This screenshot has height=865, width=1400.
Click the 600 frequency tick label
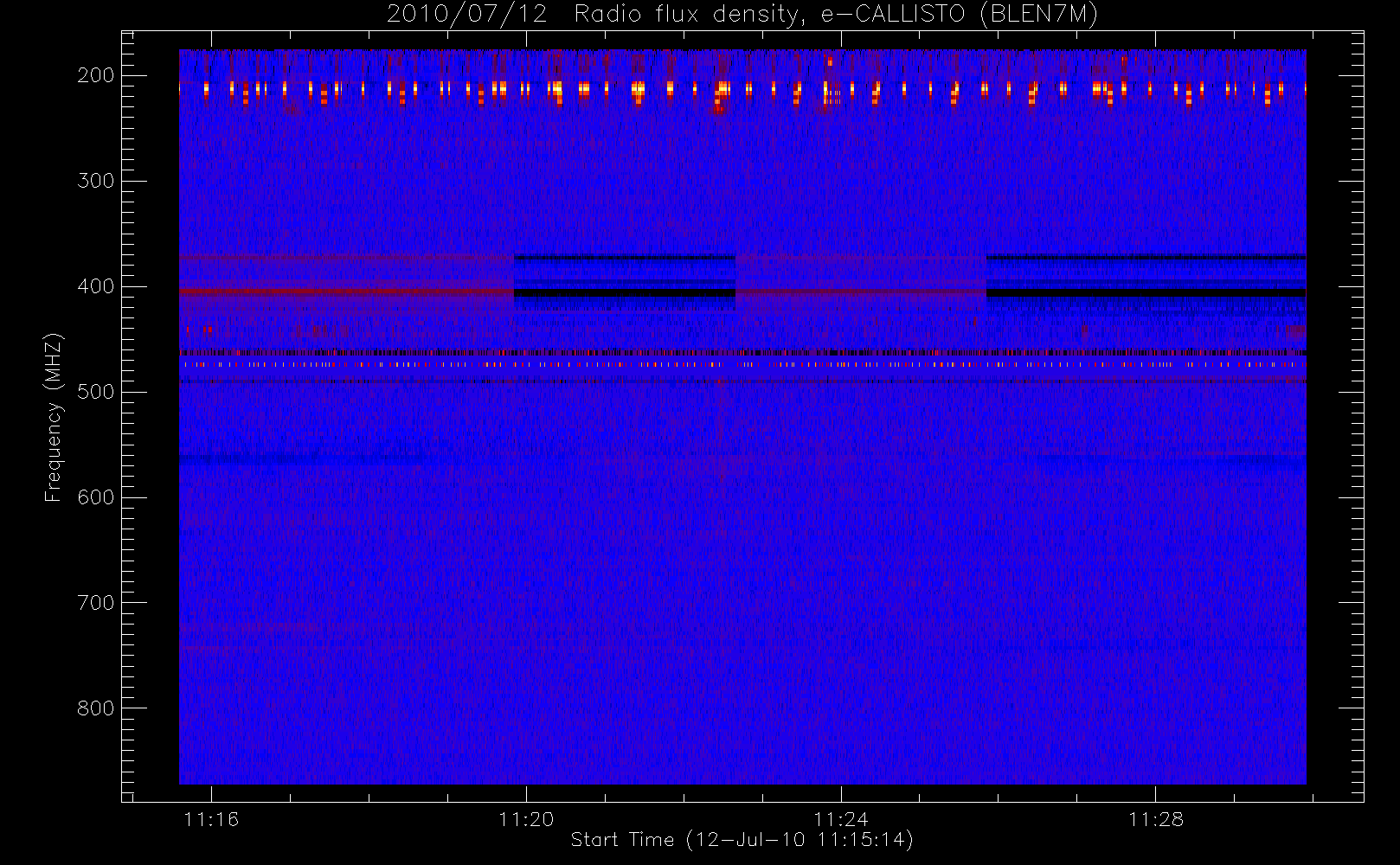coord(96,497)
